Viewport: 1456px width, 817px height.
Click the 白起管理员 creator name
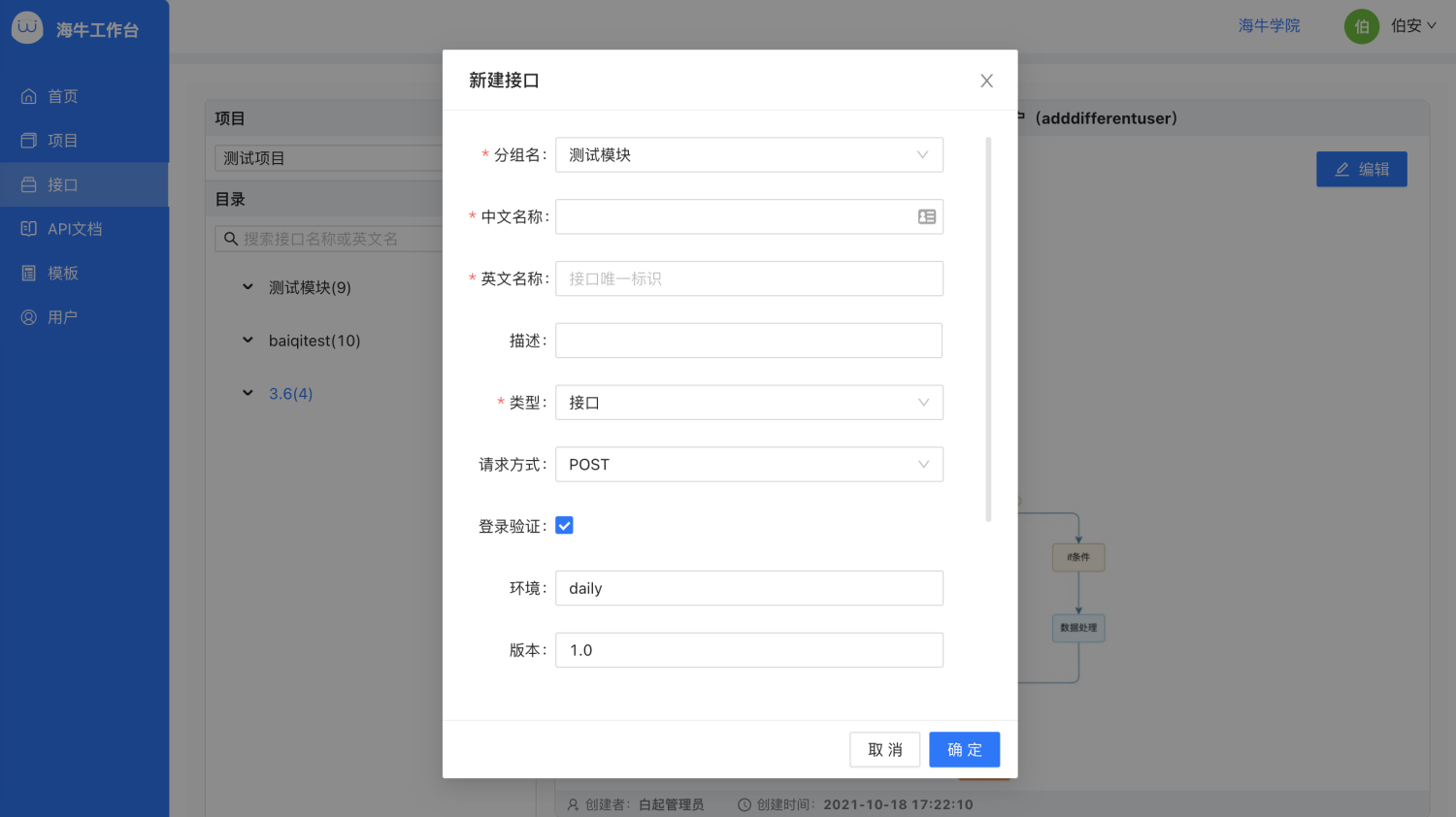[672, 804]
